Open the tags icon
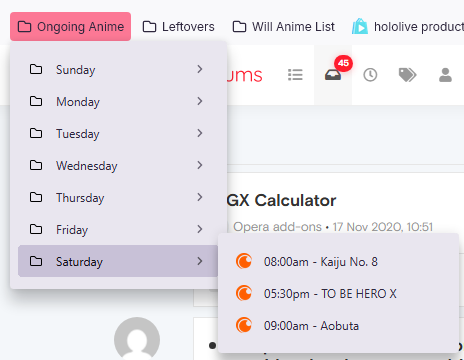Image resolution: width=464 pixels, height=360 pixels. pos(407,75)
